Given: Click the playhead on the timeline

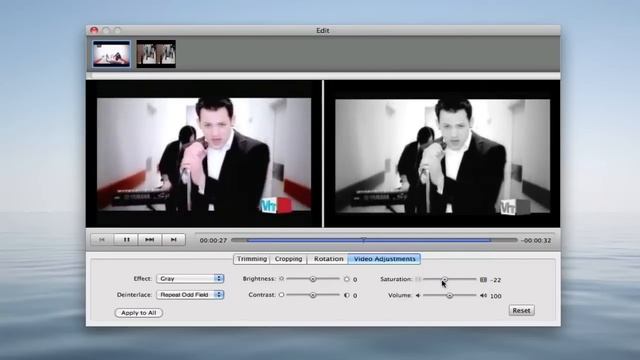Looking at the screenshot, I should [363, 240].
